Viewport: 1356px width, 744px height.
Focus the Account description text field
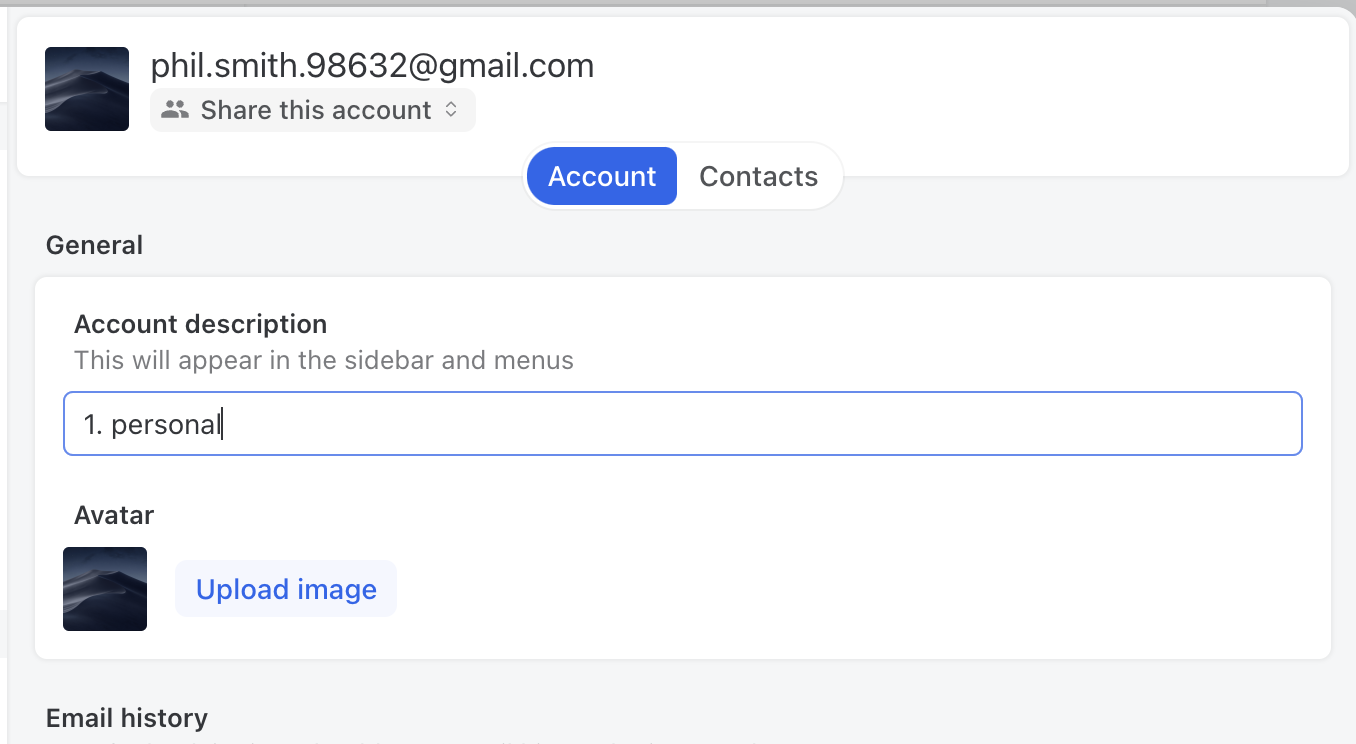point(682,424)
